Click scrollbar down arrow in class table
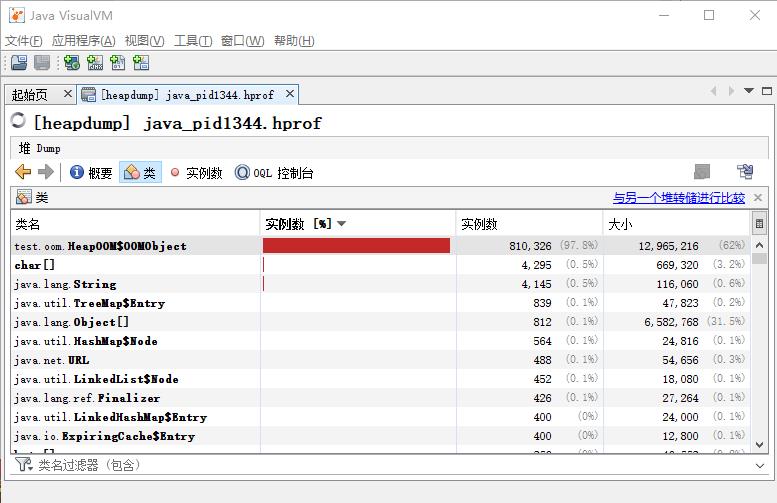The height and width of the screenshot is (503, 777). (759, 445)
